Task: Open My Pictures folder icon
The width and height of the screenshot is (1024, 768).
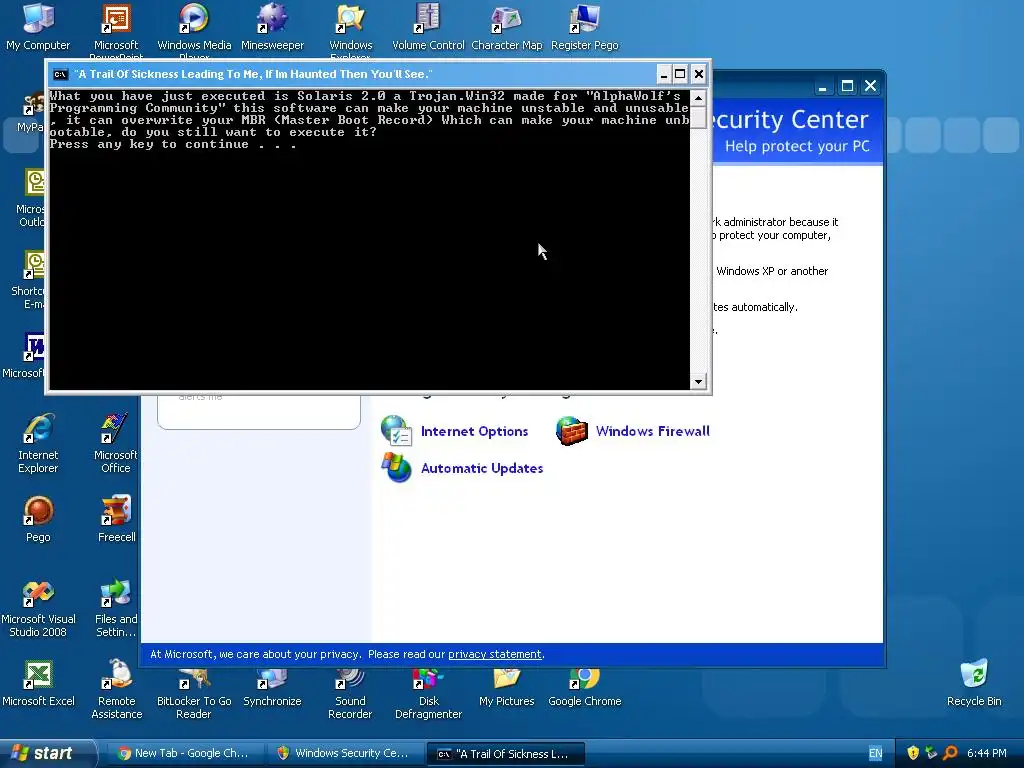Action: pos(507,688)
